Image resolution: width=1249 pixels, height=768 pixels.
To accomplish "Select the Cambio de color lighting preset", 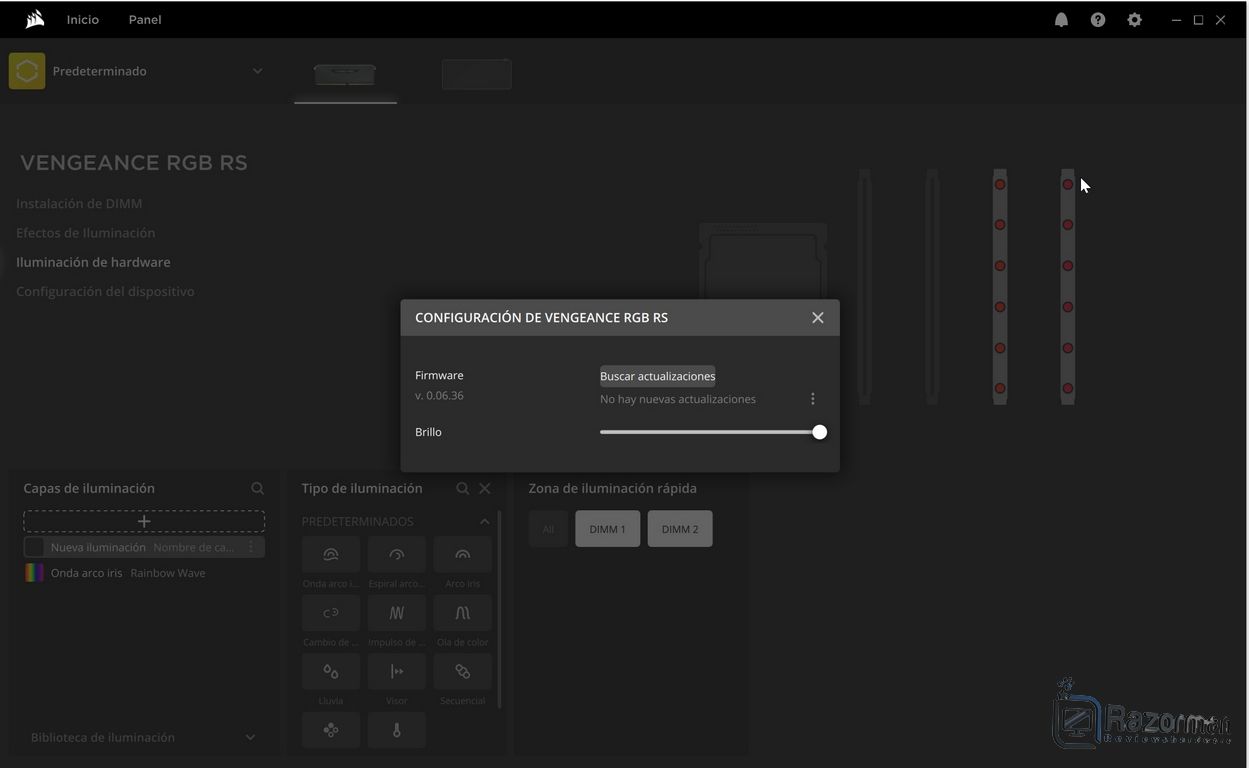I will click(331, 613).
